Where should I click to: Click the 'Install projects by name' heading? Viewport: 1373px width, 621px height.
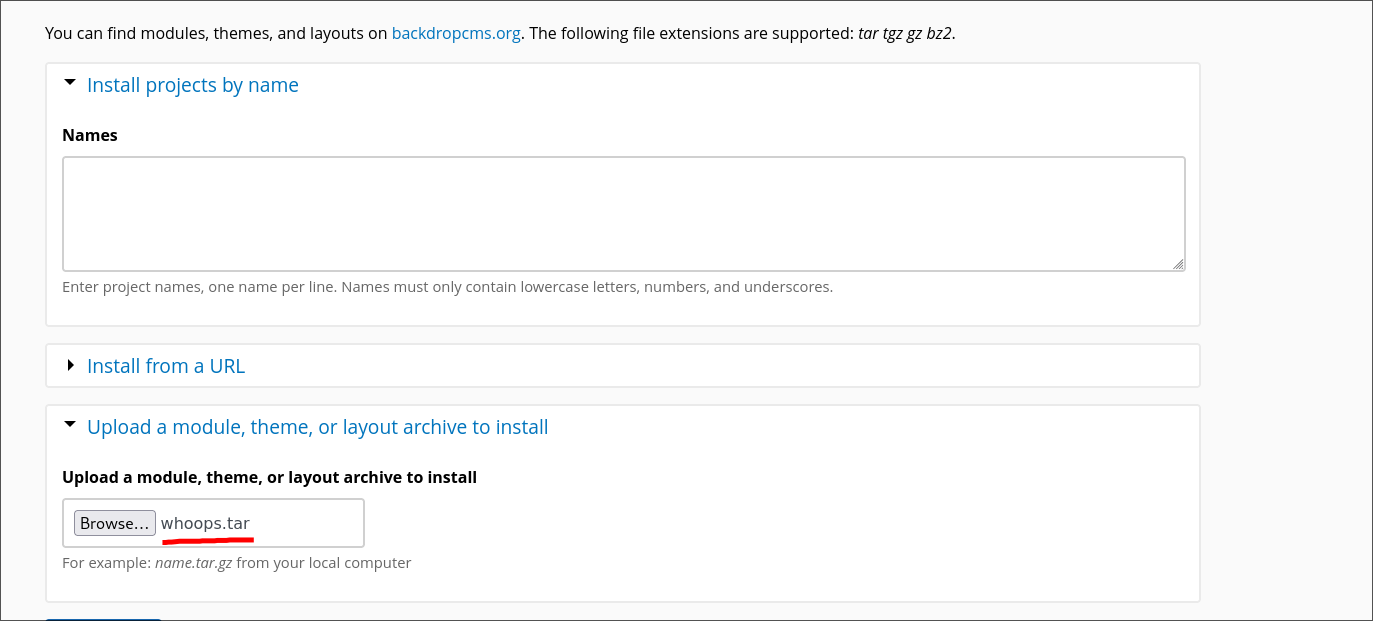click(x=192, y=85)
